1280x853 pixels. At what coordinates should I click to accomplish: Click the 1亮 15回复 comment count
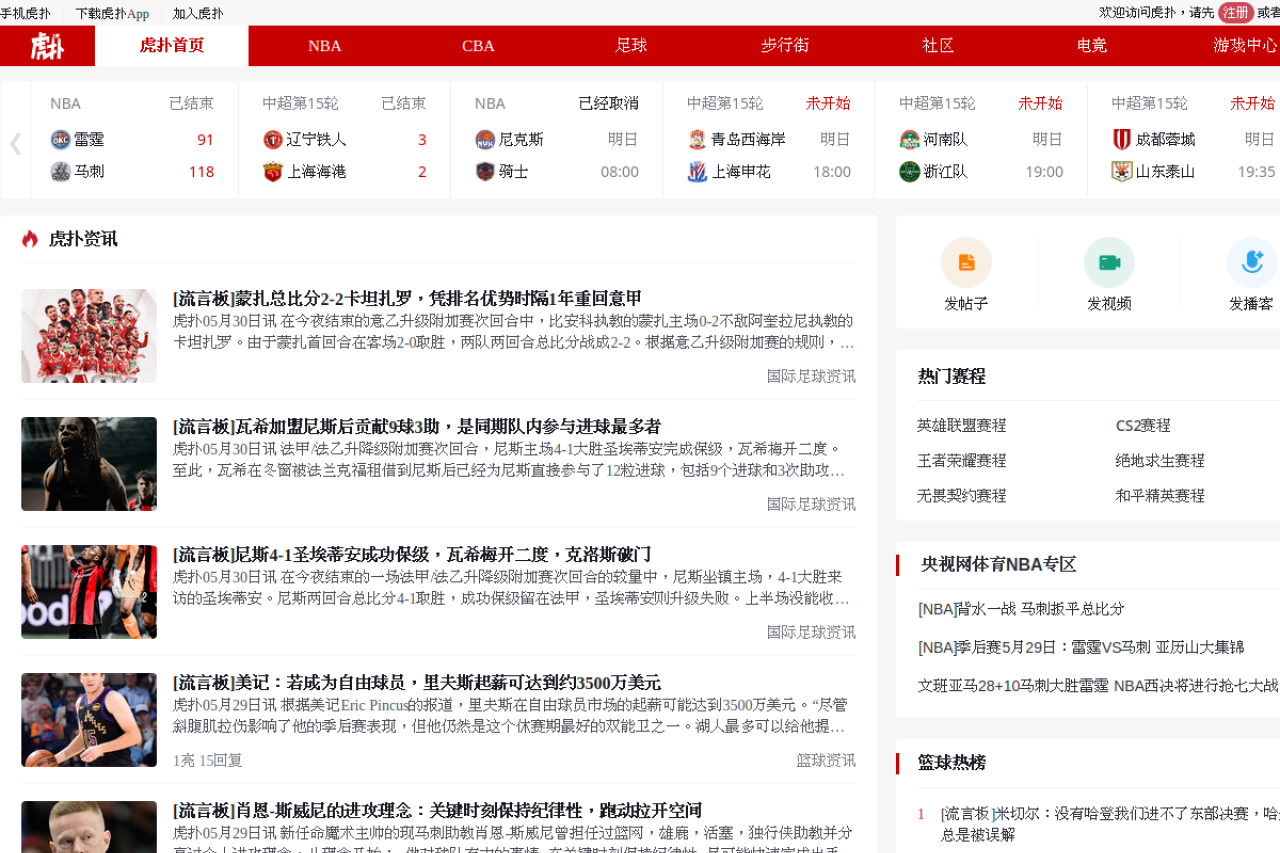coord(208,760)
